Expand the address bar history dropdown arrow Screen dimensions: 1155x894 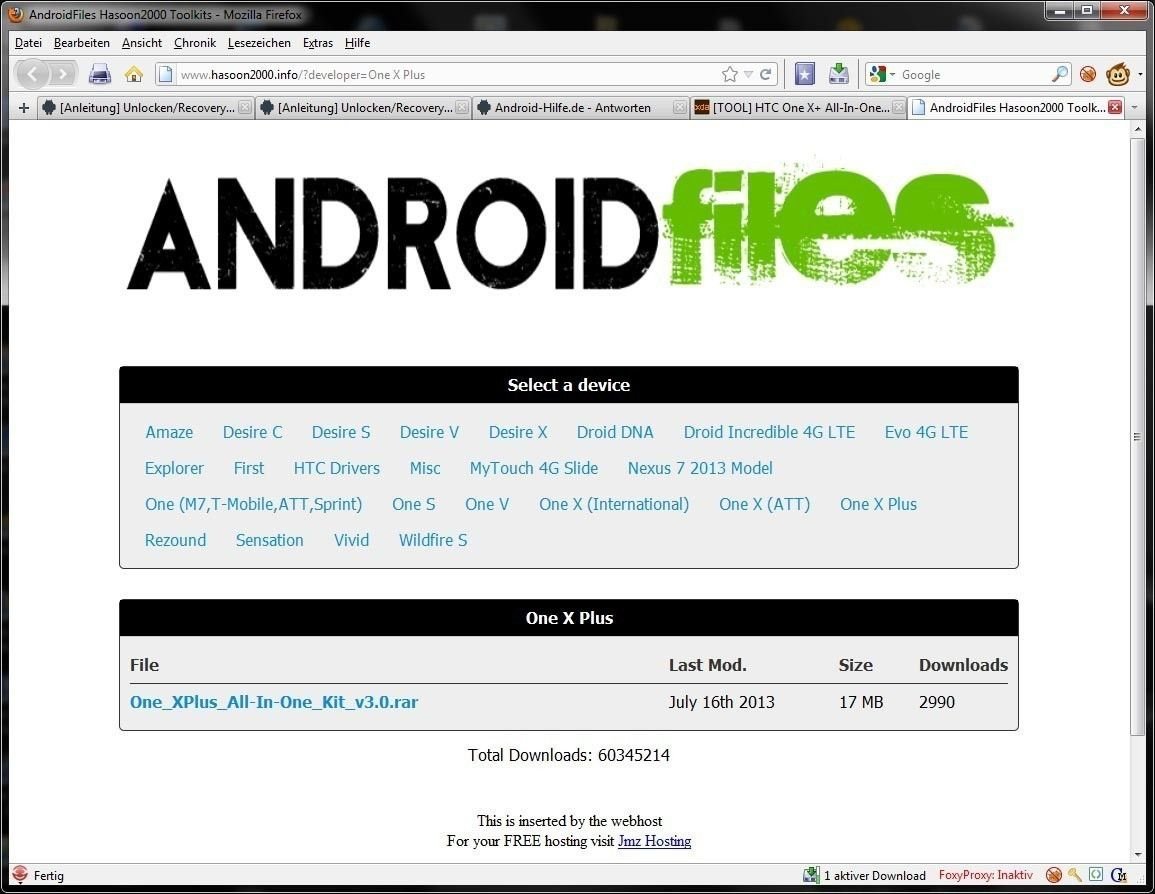748,74
